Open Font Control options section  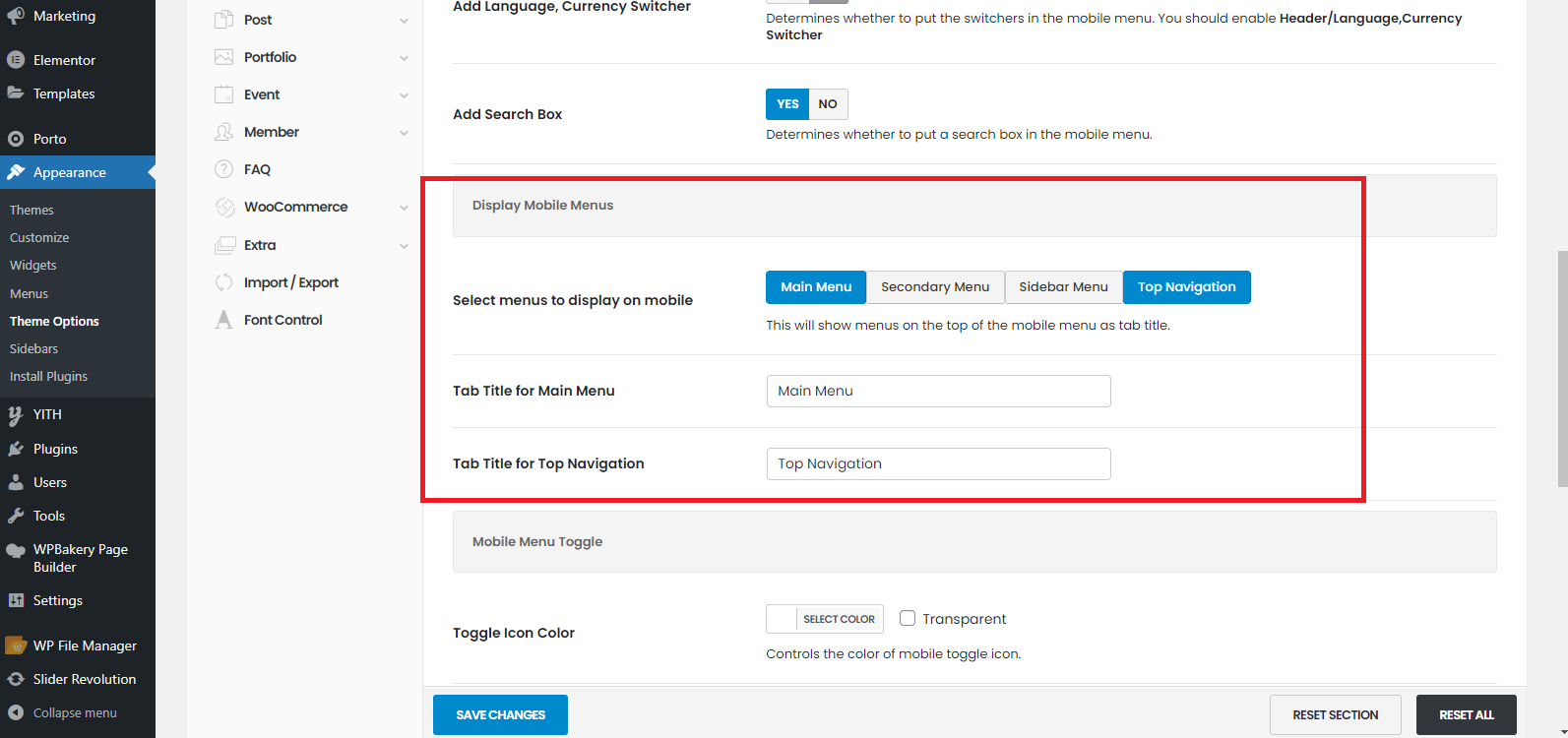click(283, 320)
